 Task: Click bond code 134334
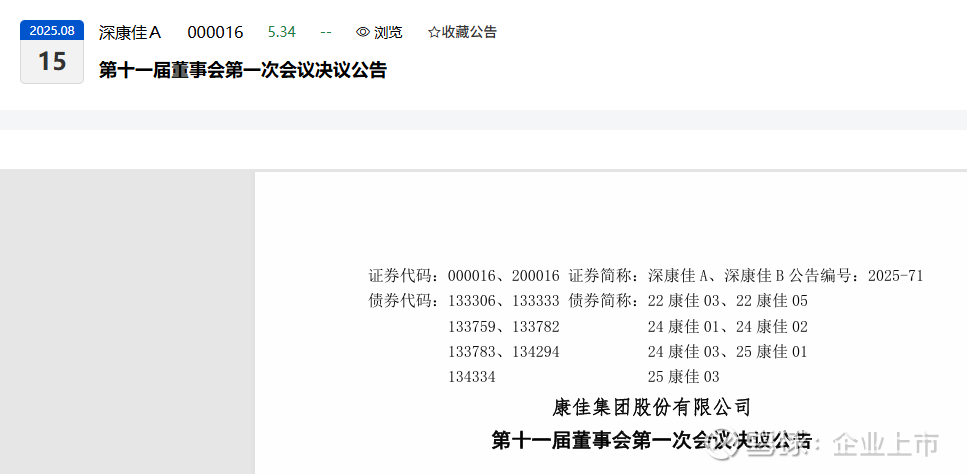pyautogui.click(x=472, y=377)
